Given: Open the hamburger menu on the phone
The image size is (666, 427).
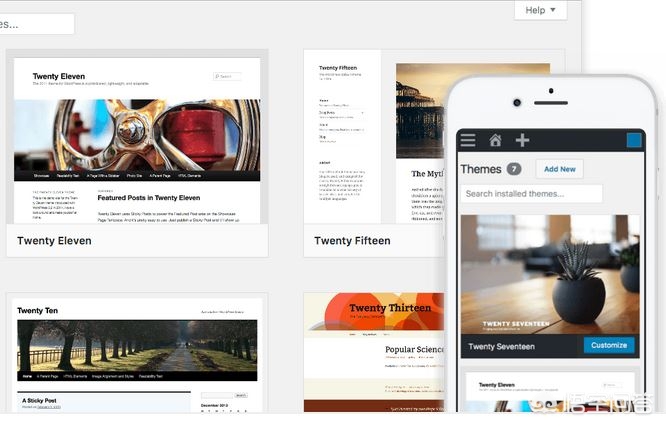Looking at the screenshot, I should click(x=468, y=140).
